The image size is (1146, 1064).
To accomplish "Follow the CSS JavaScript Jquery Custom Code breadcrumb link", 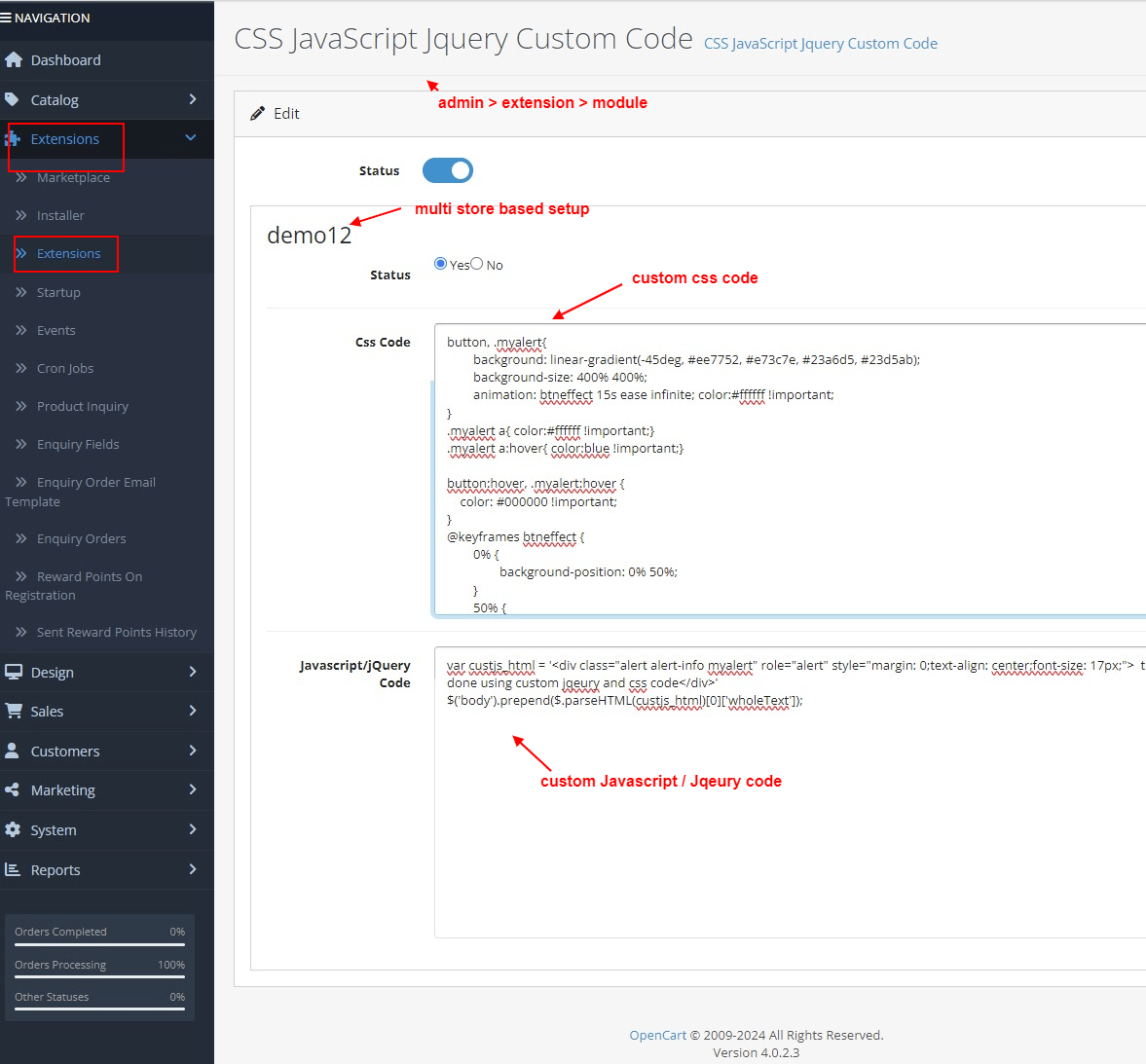I will point(821,43).
